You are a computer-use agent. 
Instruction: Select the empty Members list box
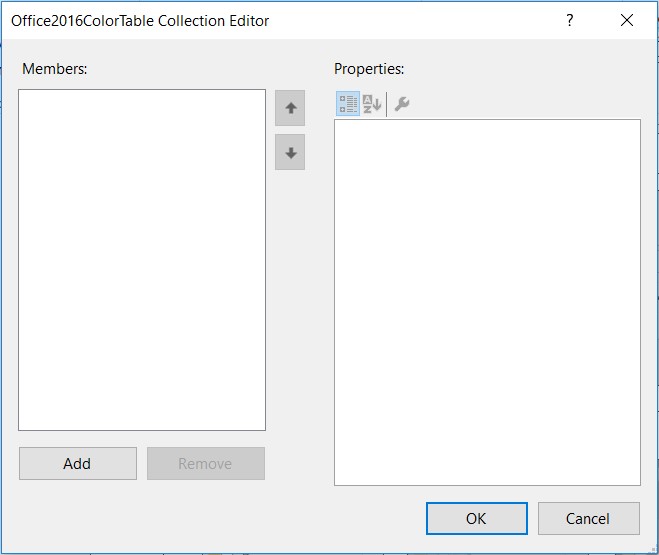tap(142, 260)
